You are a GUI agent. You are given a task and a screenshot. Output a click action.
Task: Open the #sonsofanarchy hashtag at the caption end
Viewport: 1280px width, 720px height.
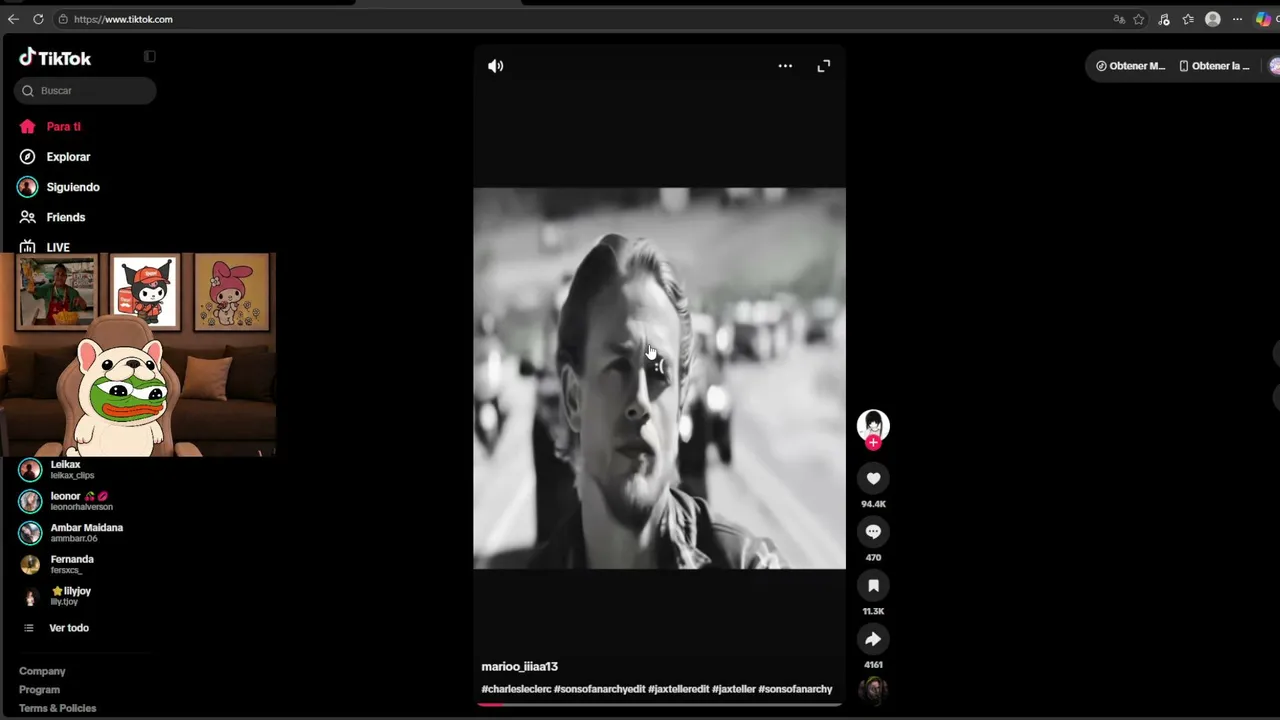click(x=795, y=689)
